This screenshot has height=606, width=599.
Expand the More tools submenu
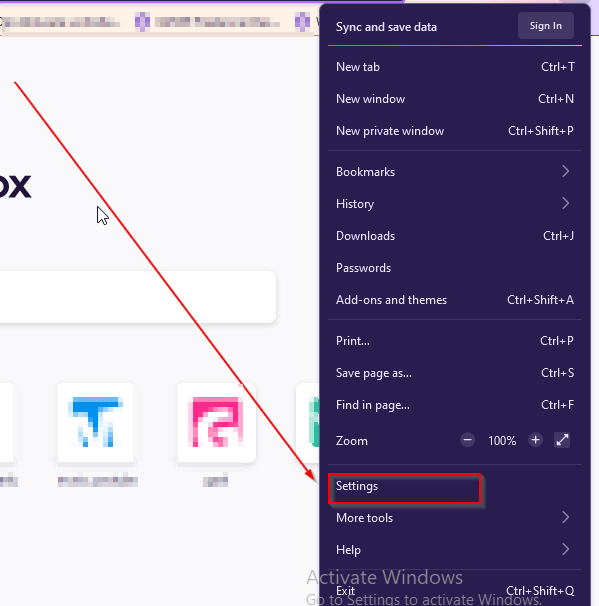(x=455, y=518)
